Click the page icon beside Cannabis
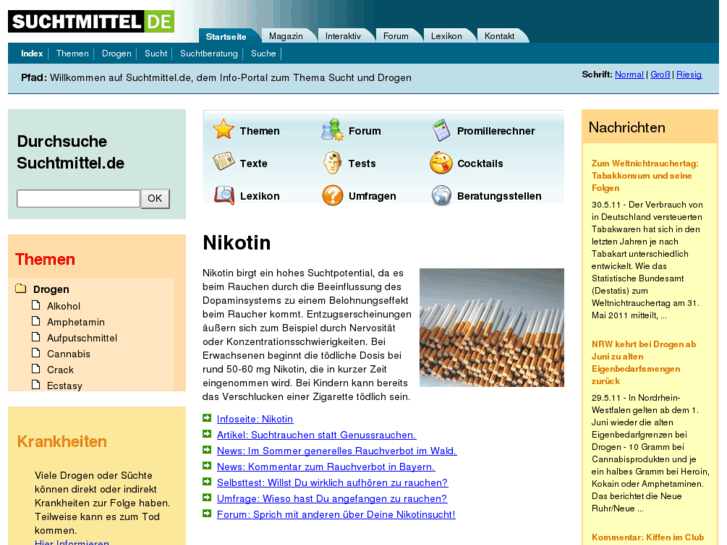Image resolution: width=727 pixels, height=545 pixels. (36, 353)
